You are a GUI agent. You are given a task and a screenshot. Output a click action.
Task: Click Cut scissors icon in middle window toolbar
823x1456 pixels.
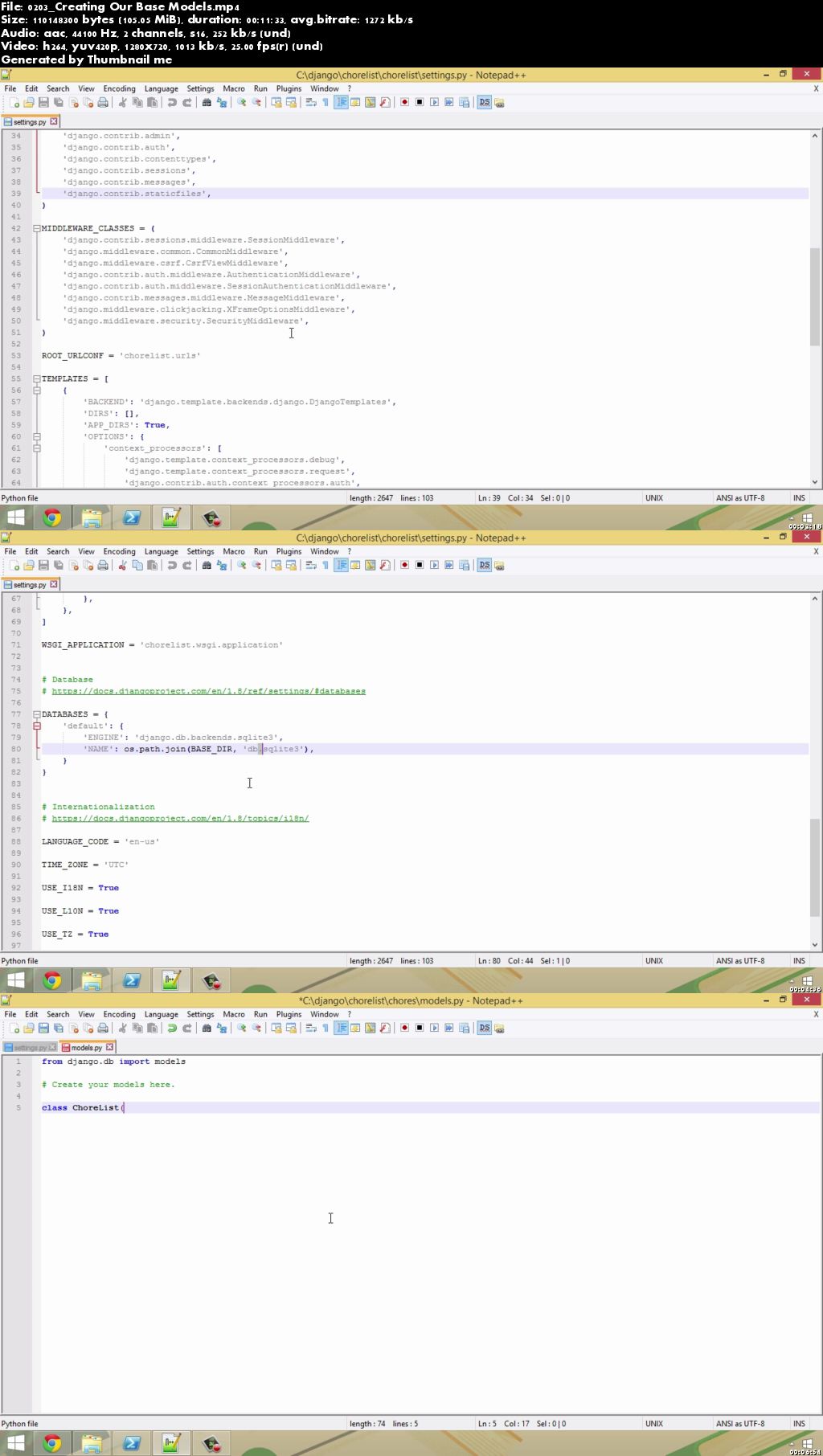pyautogui.click(x=122, y=566)
